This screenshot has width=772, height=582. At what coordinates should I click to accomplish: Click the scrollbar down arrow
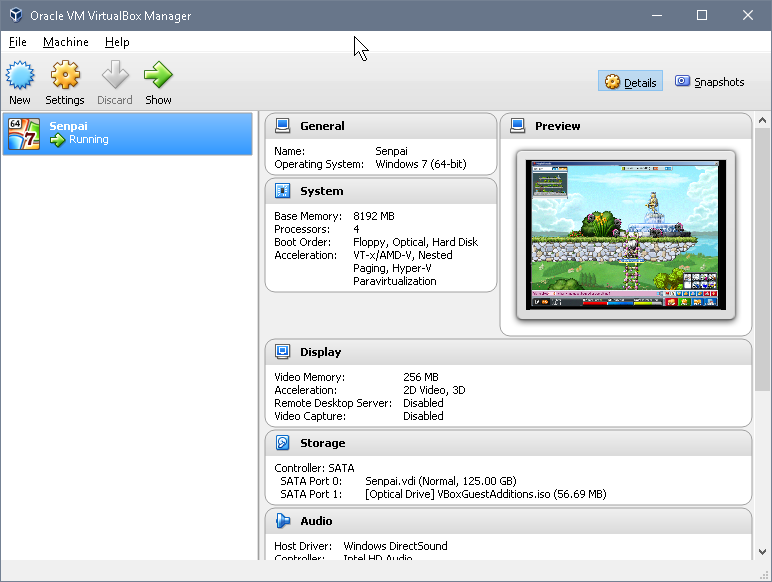[762, 552]
